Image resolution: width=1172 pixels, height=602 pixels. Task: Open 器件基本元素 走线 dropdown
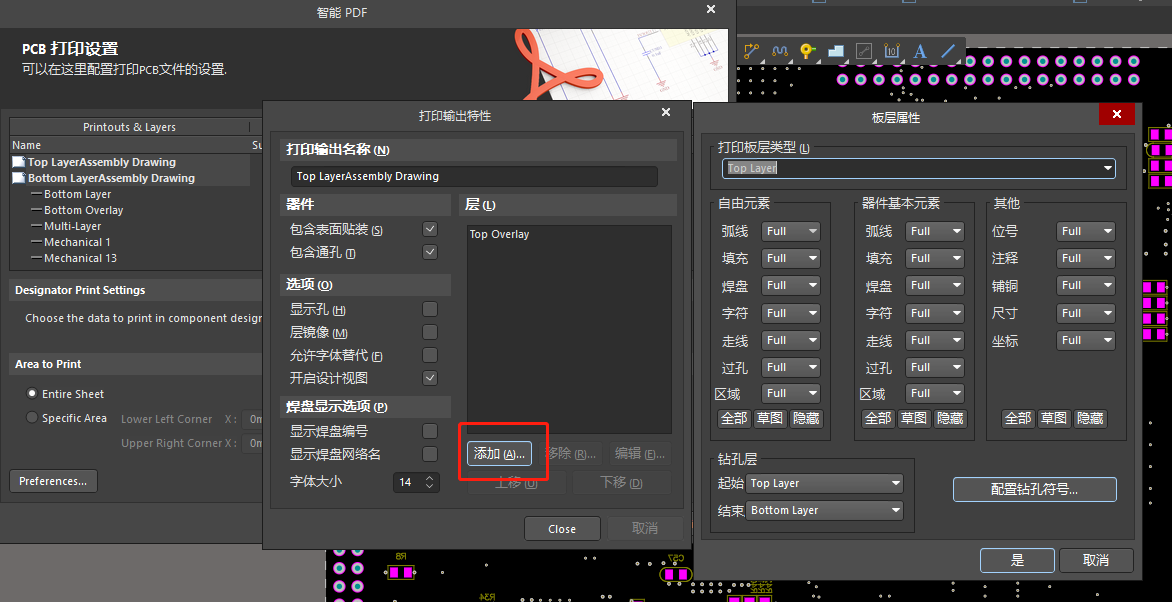point(934,340)
